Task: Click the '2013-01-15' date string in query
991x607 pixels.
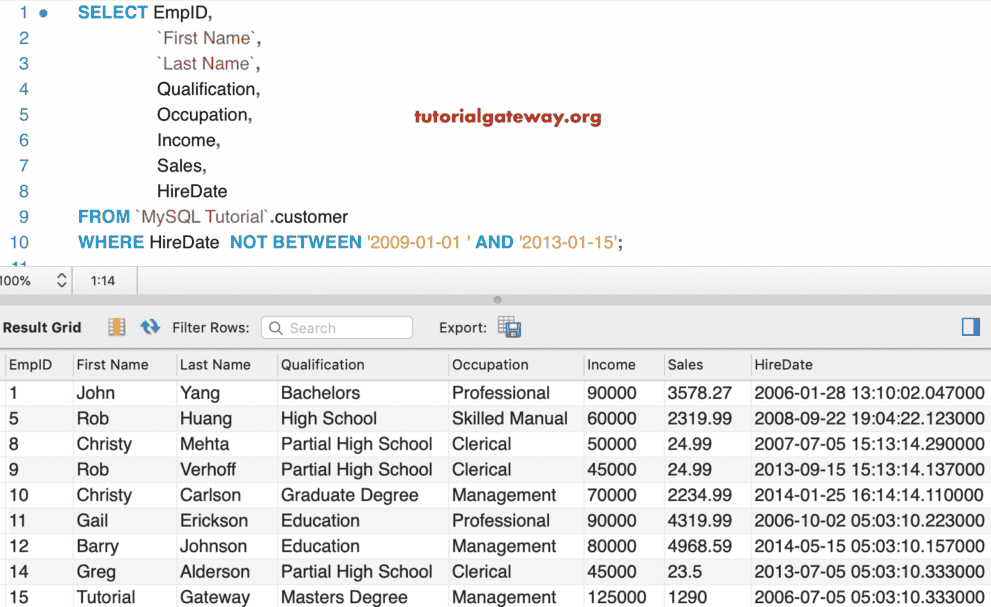Action: pyautogui.click(x=569, y=242)
